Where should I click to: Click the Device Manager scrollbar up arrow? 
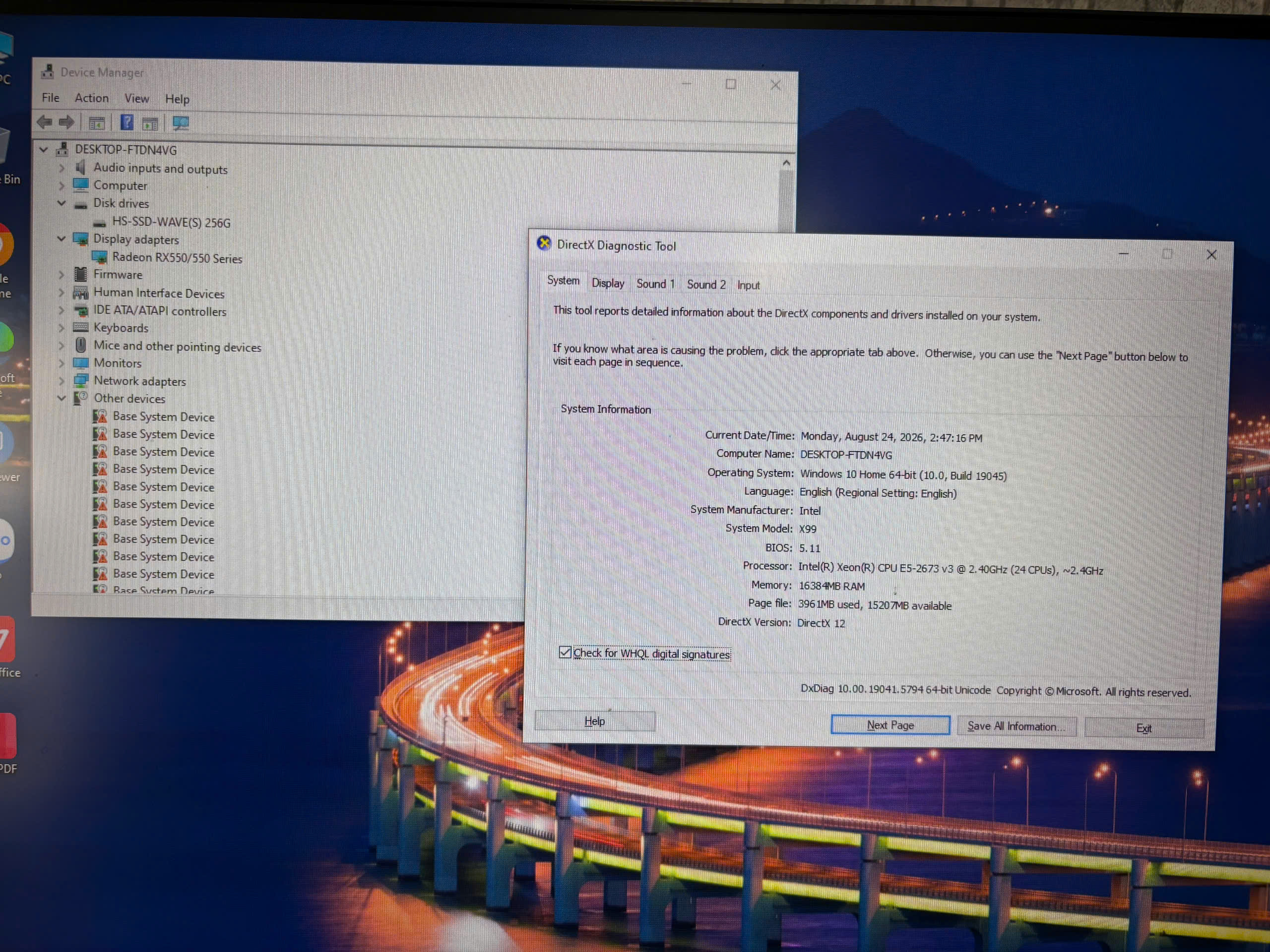click(x=786, y=163)
